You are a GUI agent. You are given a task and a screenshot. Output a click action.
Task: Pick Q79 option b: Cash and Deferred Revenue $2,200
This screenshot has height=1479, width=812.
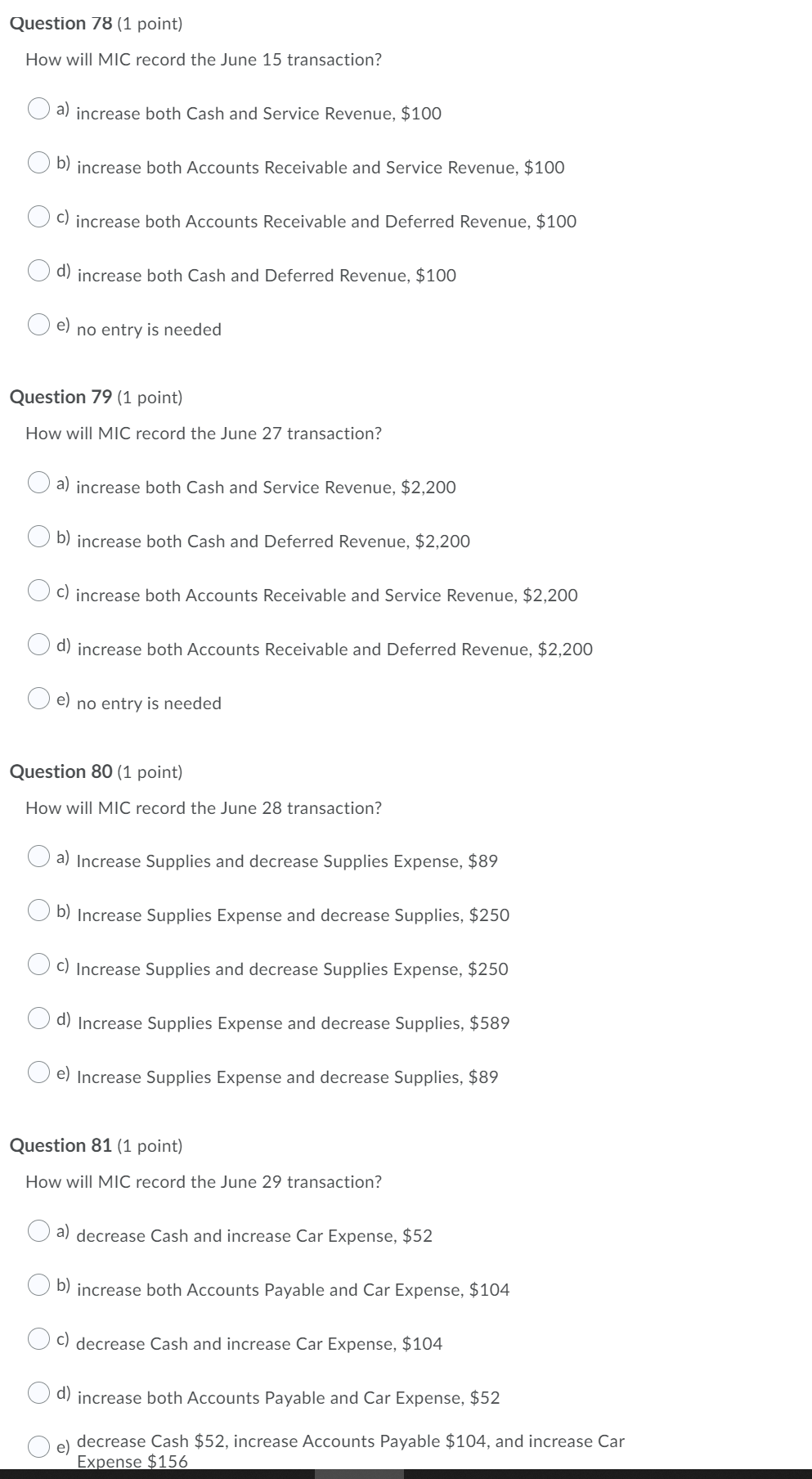[x=39, y=537]
